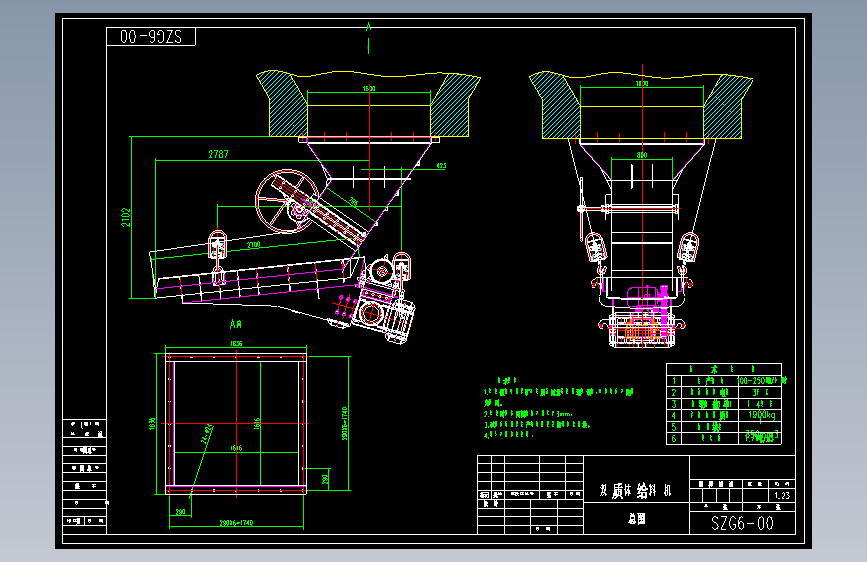Select the spoked handwheel in the side view
Screen dimensions: 867x562
[x=287, y=201]
